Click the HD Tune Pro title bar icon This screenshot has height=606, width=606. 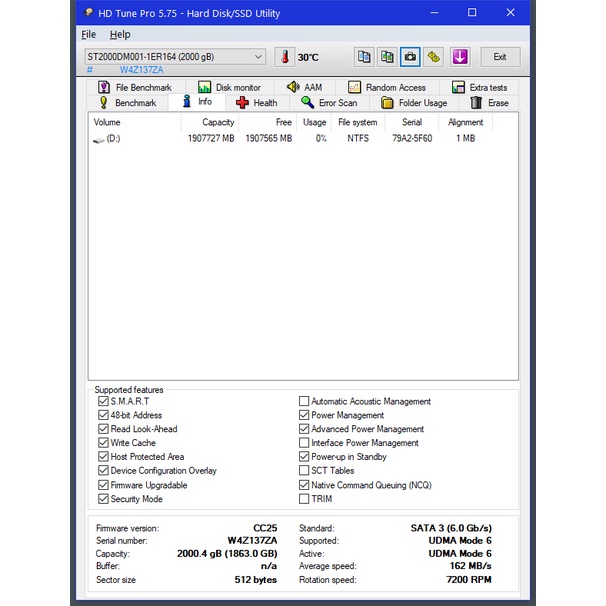[89, 13]
